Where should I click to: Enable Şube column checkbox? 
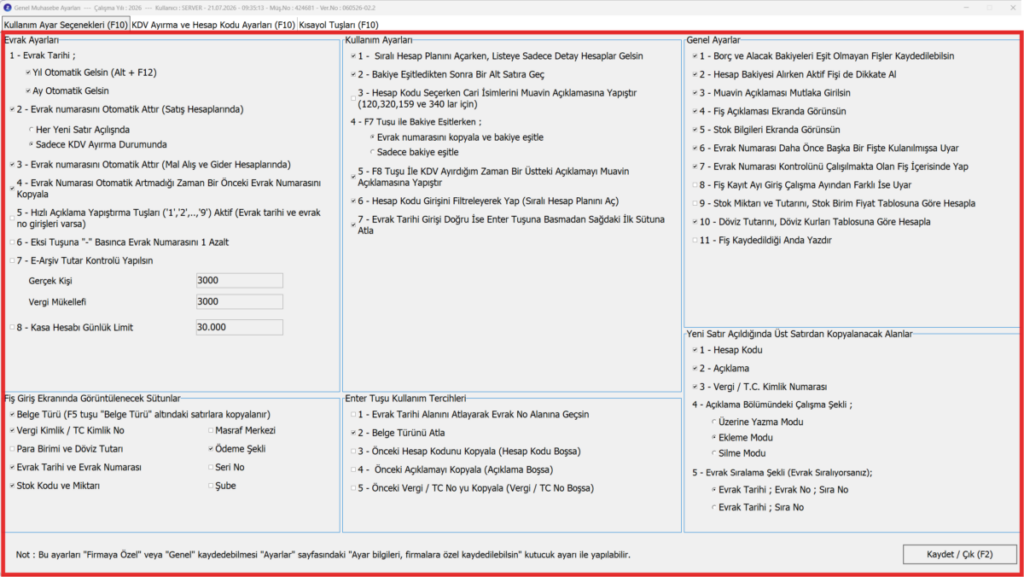(211, 486)
